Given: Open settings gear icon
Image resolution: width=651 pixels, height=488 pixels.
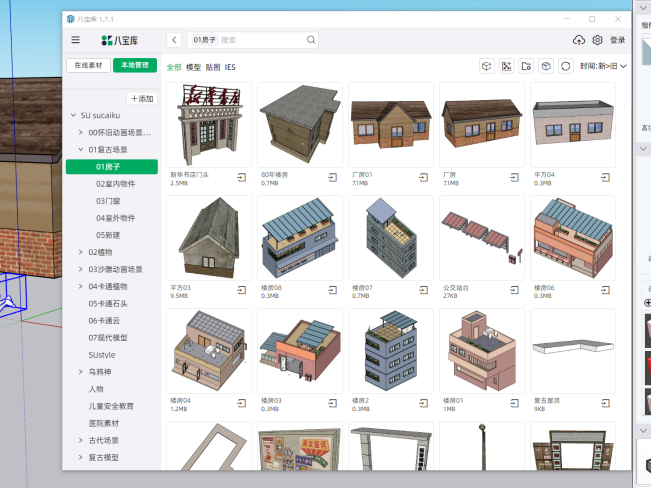Looking at the screenshot, I should [597, 40].
